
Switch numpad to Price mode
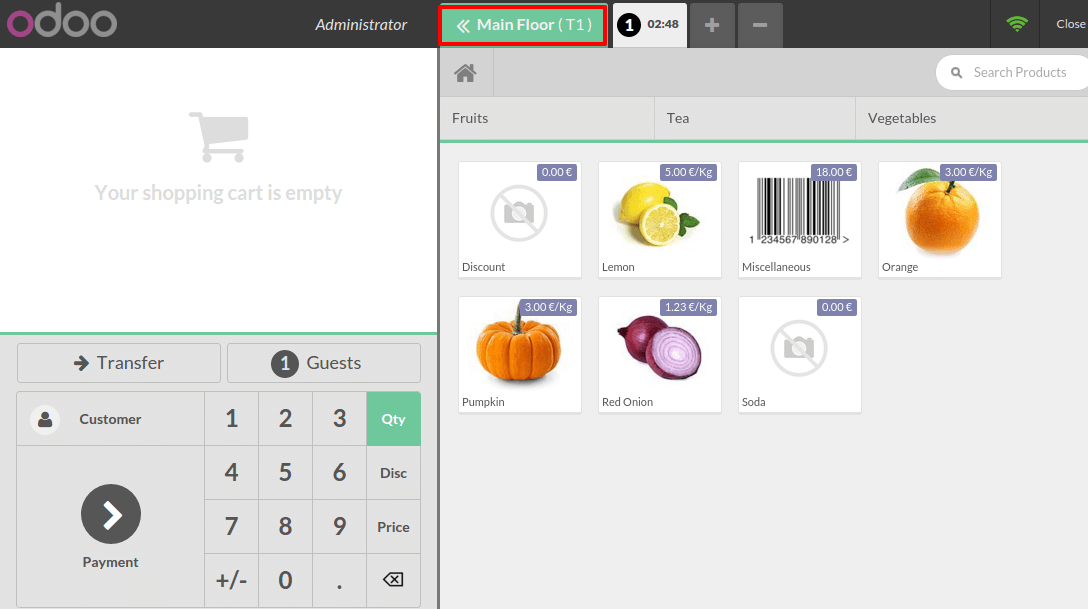tap(393, 526)
